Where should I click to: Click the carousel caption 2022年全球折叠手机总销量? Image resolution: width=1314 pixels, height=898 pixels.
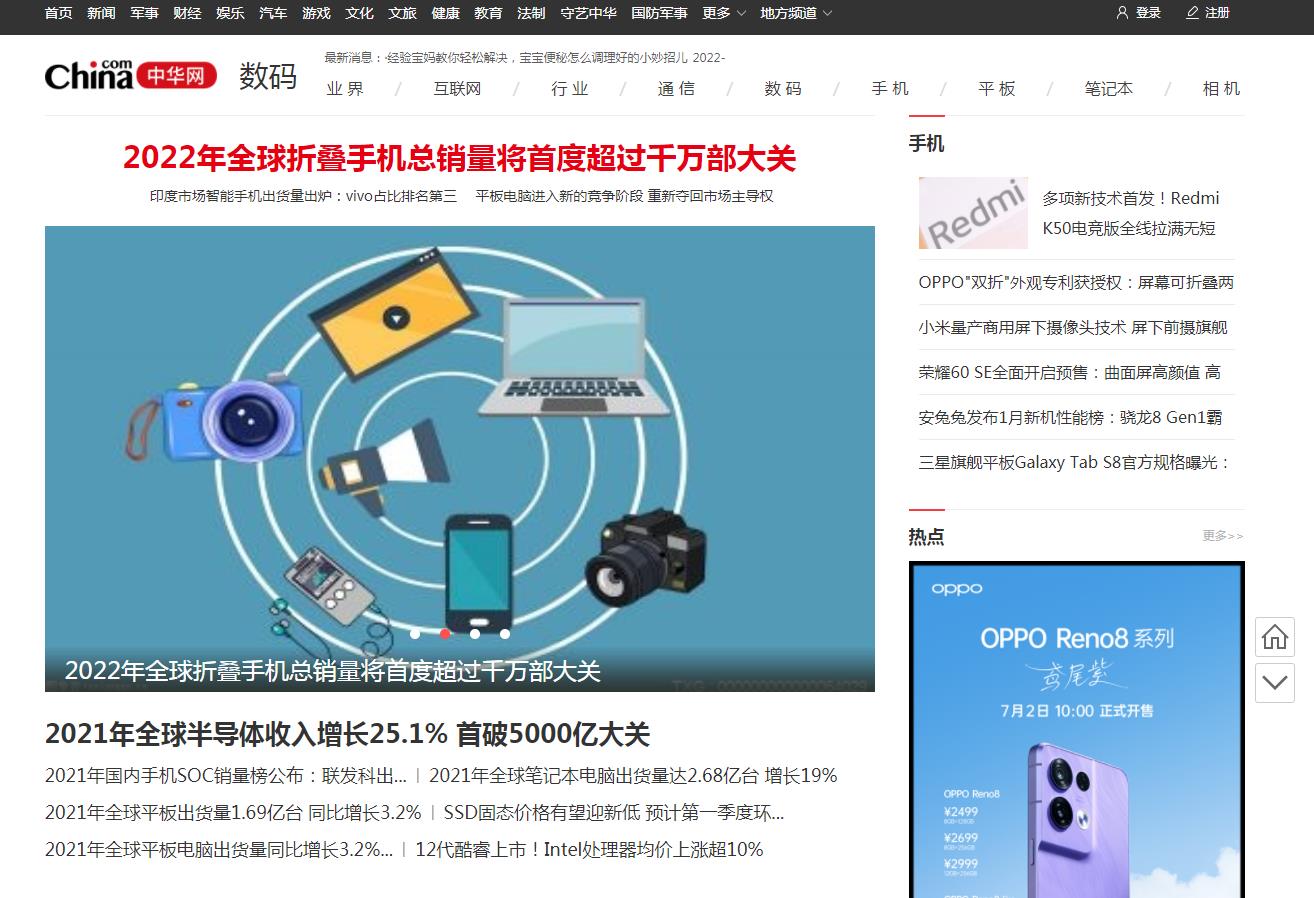coord(332,671)
